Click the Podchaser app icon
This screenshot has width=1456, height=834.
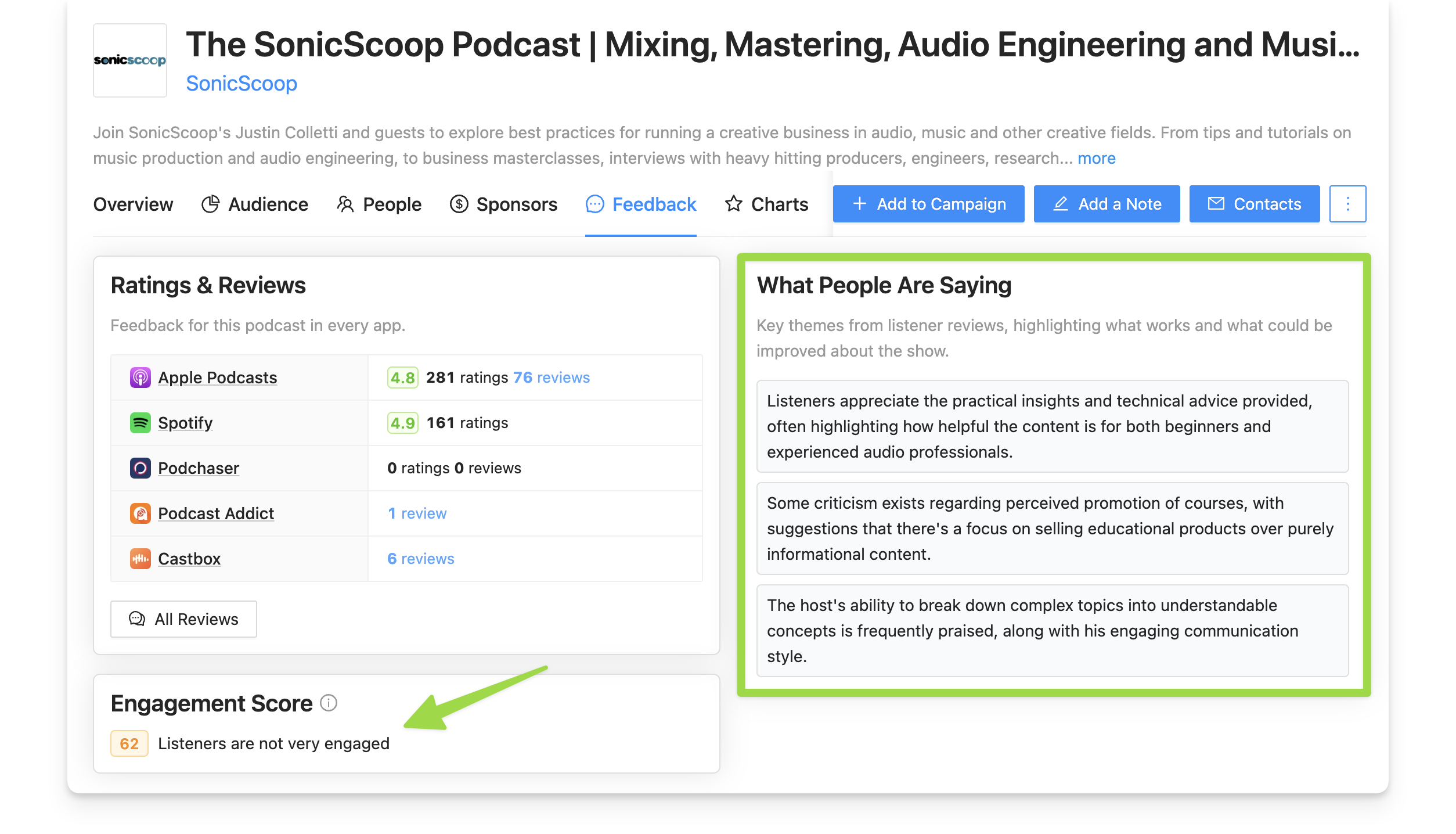point(140,468)
